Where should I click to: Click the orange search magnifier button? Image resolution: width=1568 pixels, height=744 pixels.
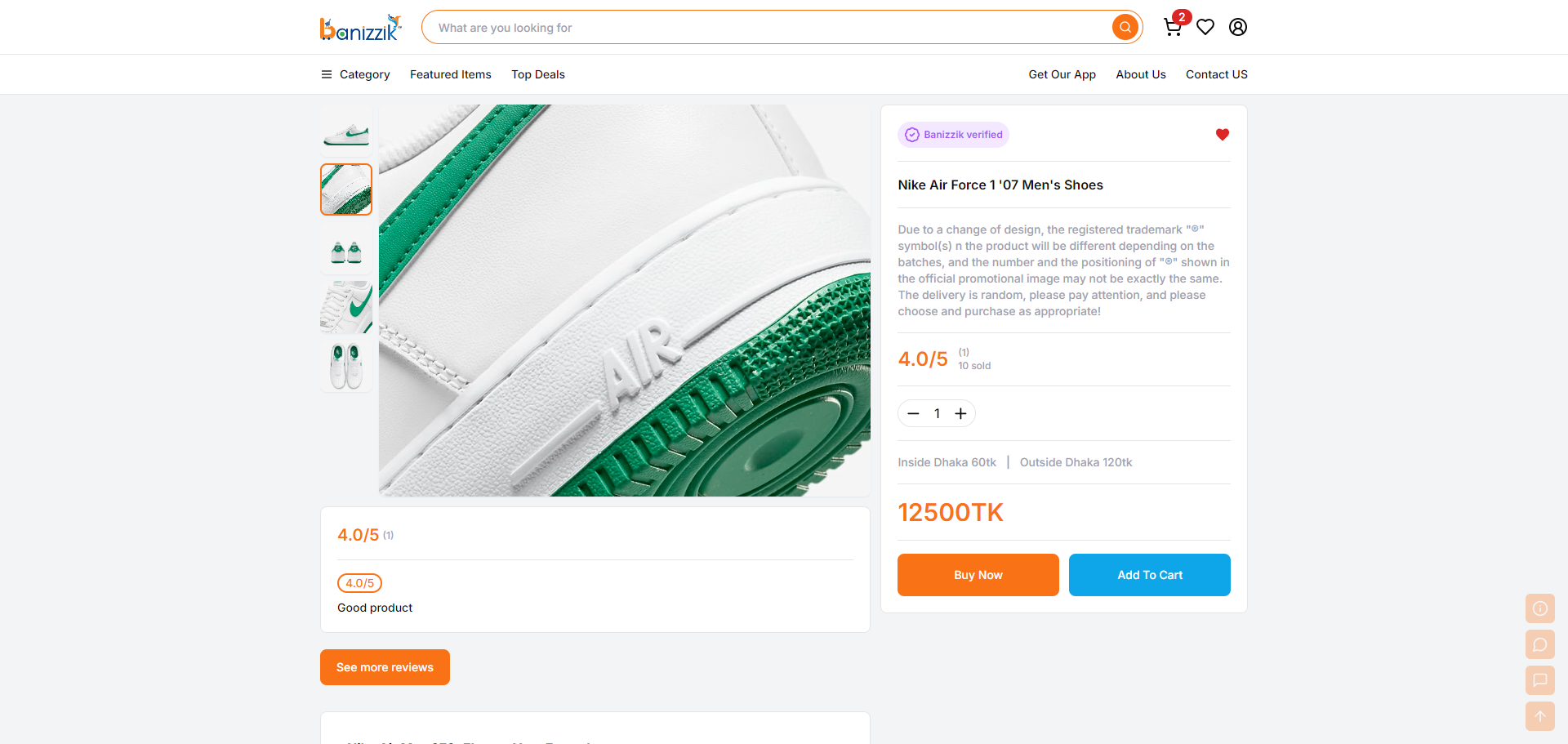[1125, 27]
